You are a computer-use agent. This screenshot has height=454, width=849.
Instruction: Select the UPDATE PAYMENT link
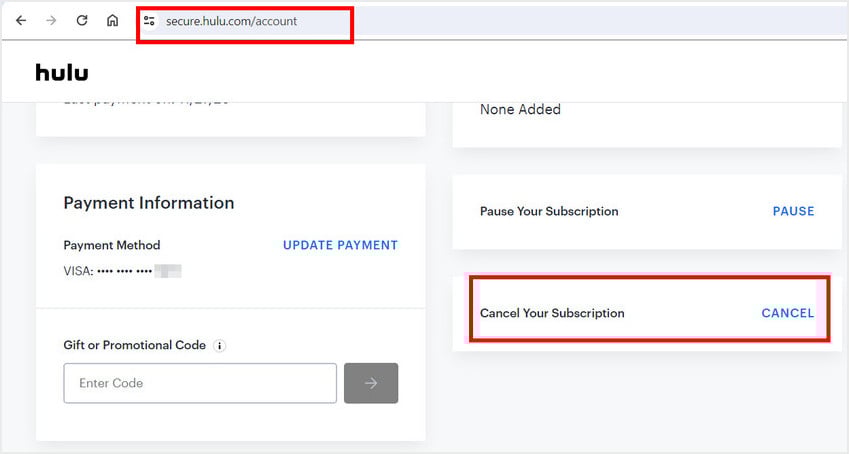pos(340,245)
